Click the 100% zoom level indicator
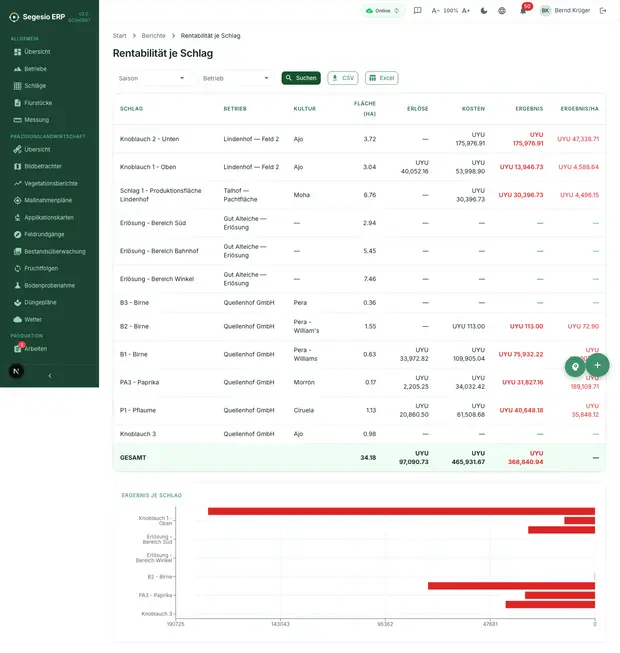 tap(451, 11)
